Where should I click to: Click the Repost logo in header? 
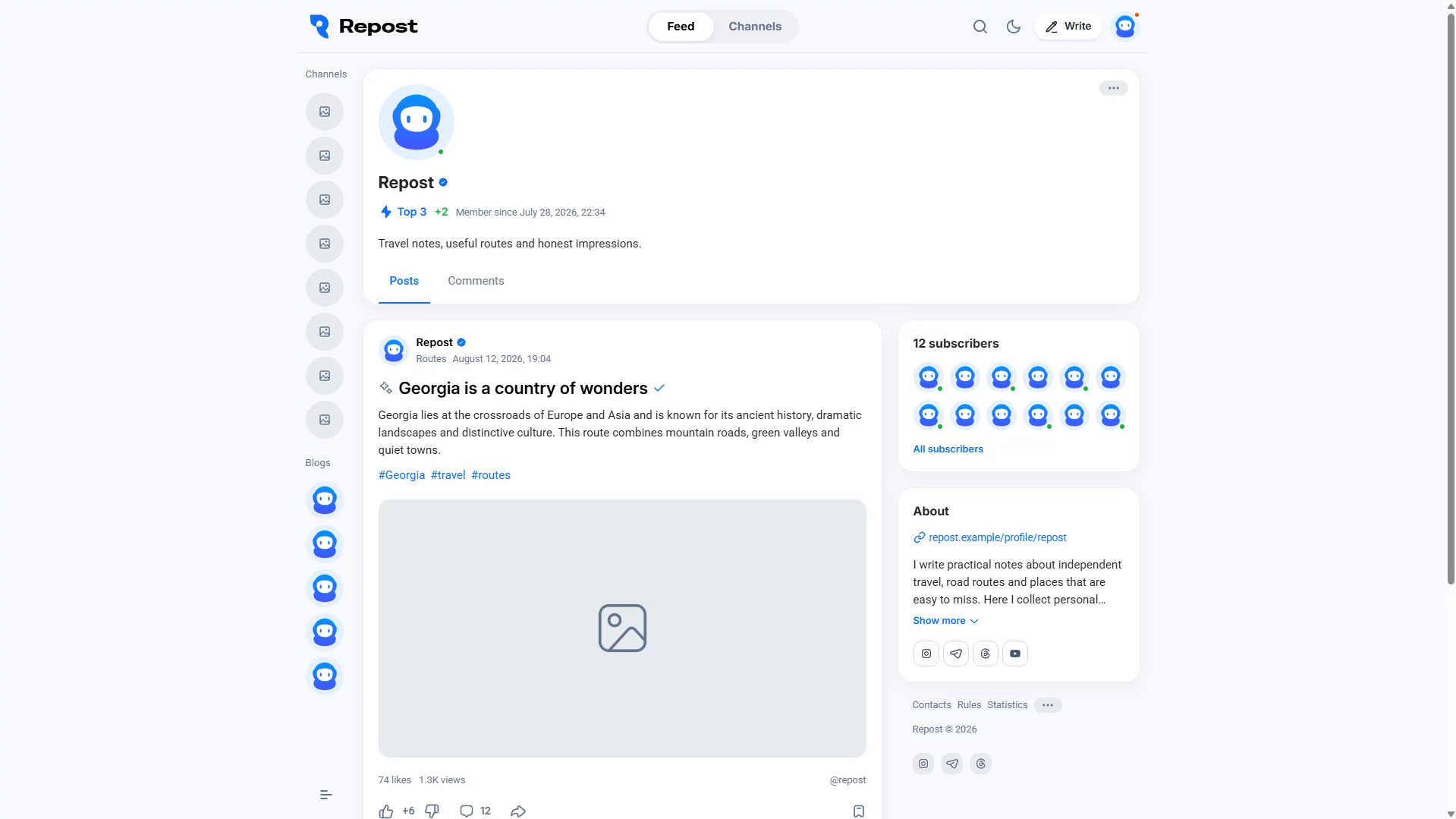pyautogui.click(x=363, y=27)
